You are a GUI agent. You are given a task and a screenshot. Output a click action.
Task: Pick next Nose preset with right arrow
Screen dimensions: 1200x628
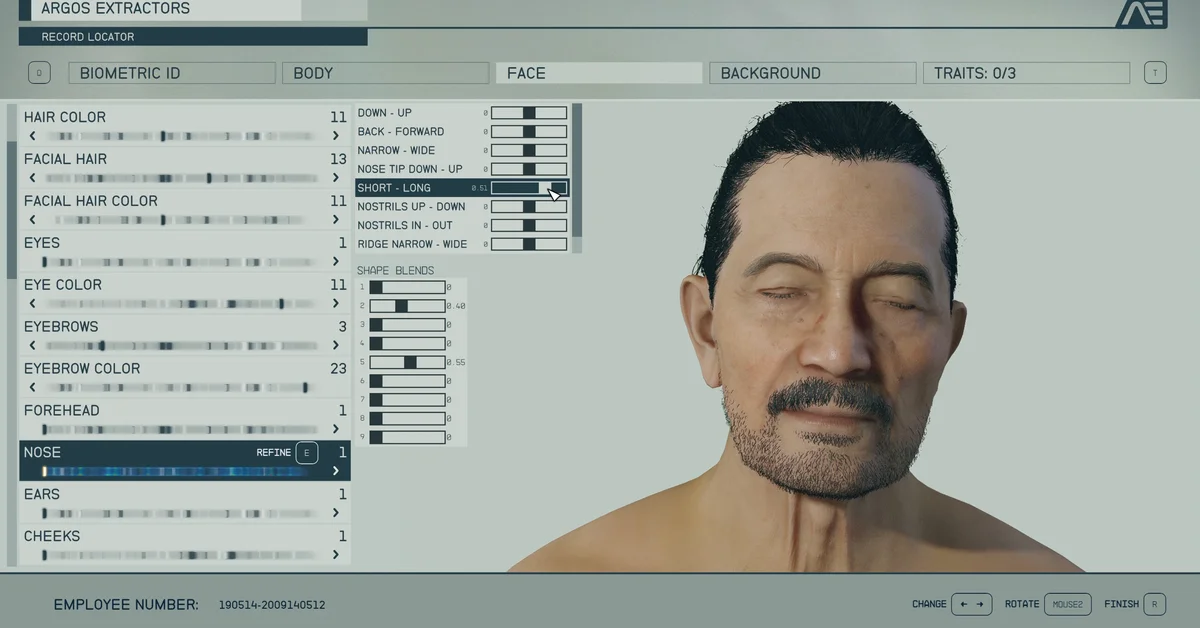pos(336,471)
